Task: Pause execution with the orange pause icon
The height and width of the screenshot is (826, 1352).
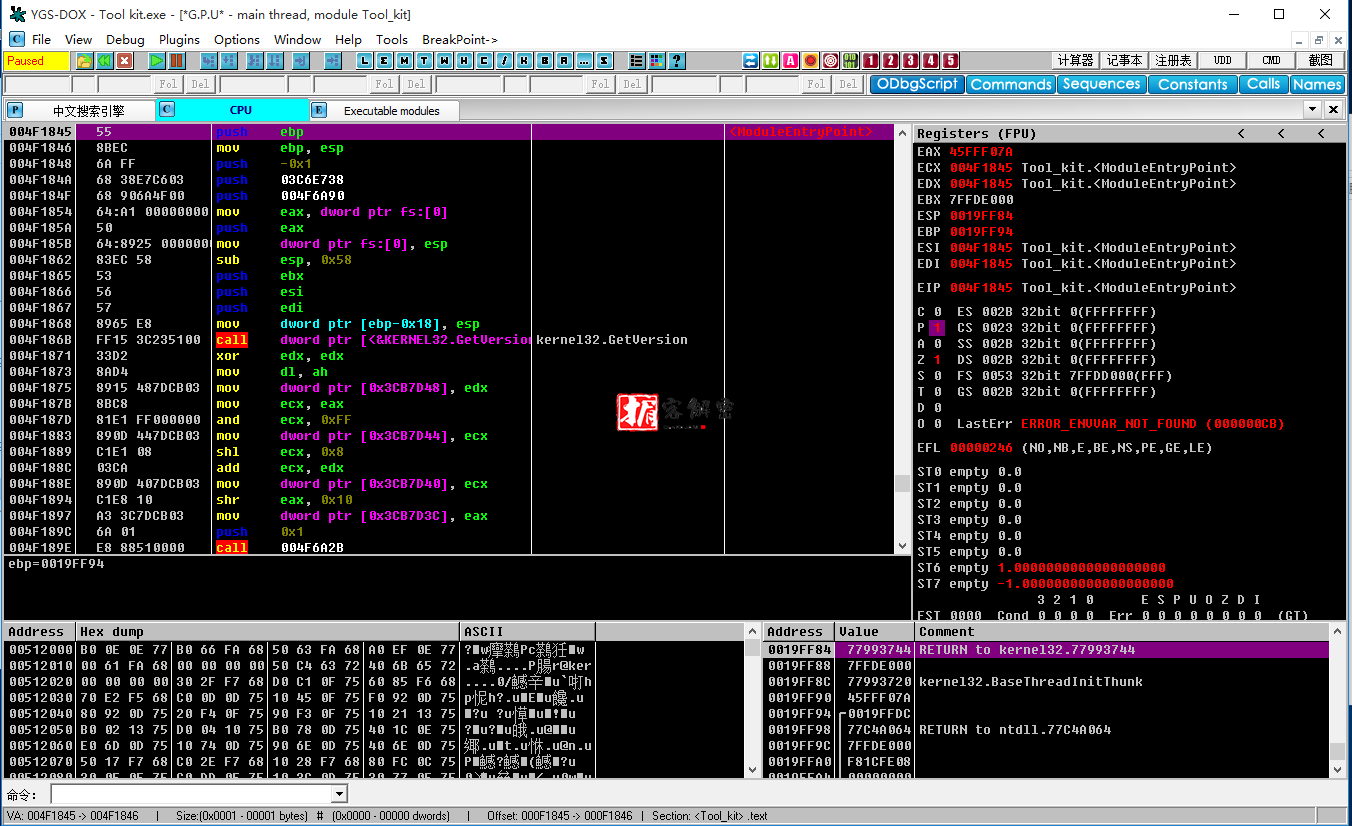Action: point(177,61)
